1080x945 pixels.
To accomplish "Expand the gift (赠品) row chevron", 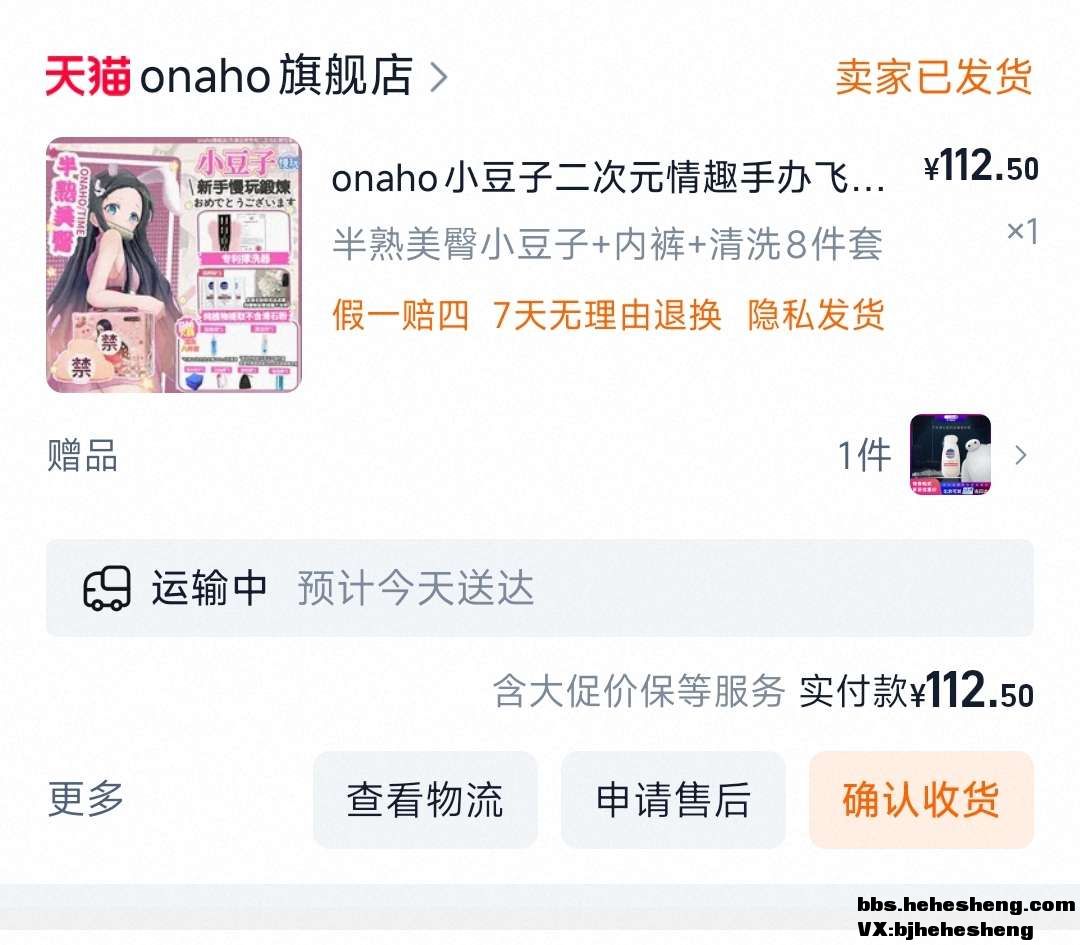I will click(x=1021, y=455).
